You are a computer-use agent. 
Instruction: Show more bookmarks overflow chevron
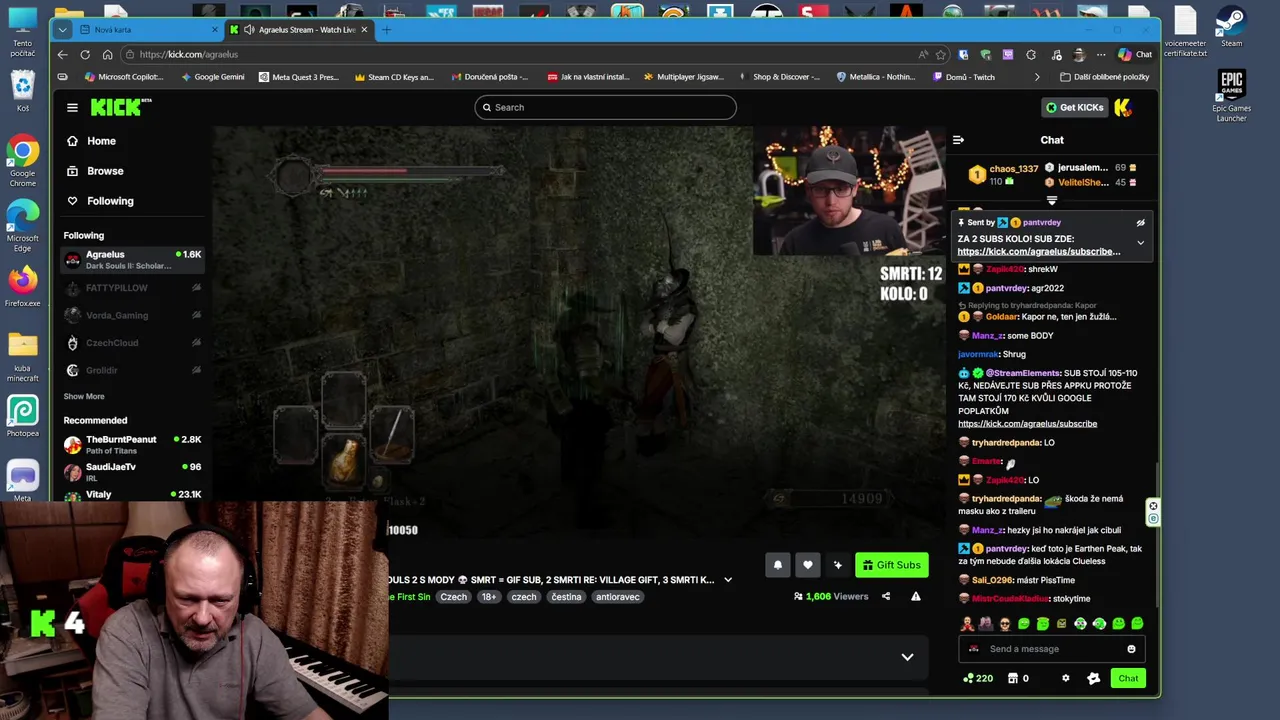[x=1036, y=77]
